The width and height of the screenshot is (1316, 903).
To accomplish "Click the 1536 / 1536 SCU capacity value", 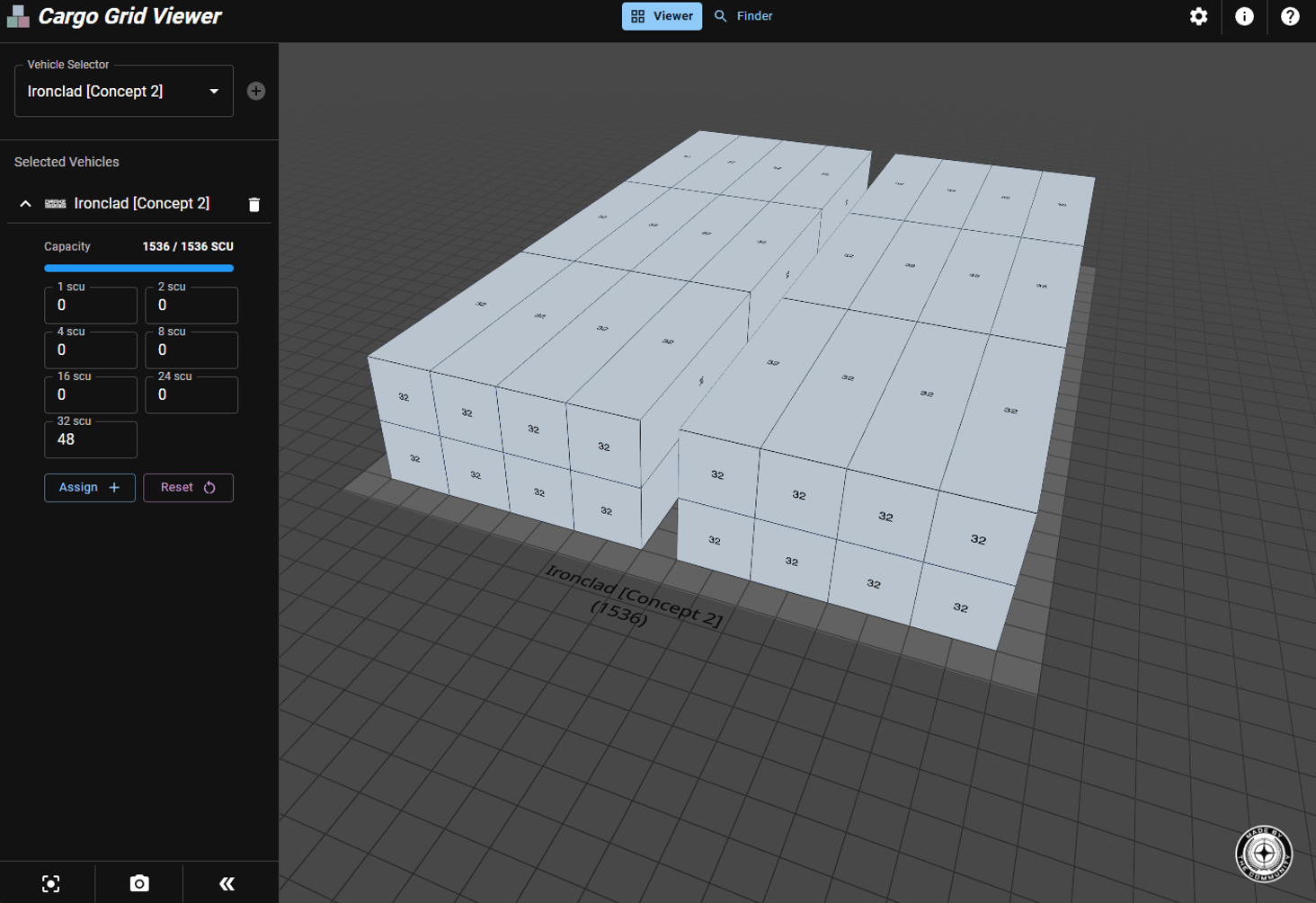I will [188, 246].
